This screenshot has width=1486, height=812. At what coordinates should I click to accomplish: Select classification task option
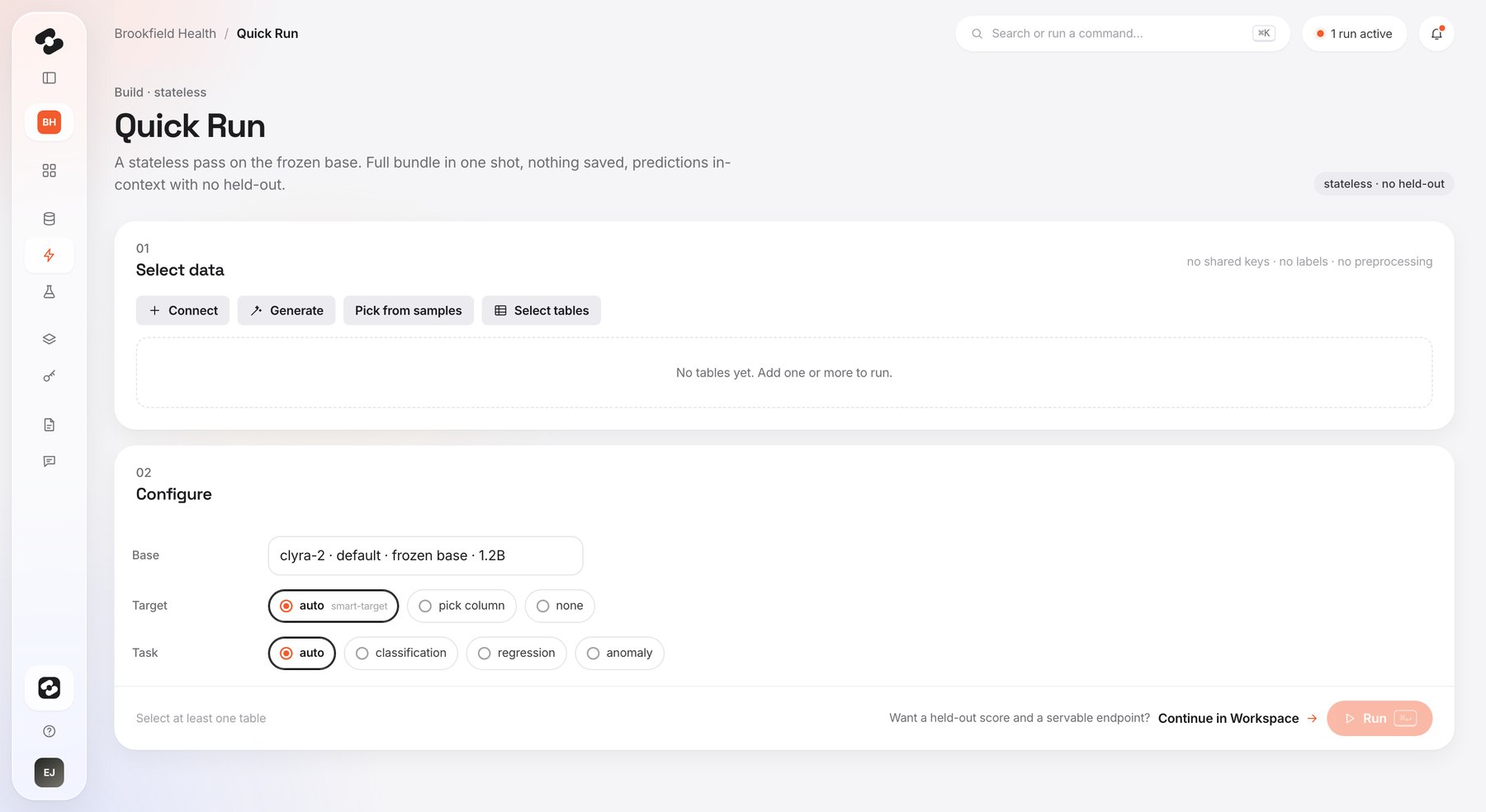(401, 653)
